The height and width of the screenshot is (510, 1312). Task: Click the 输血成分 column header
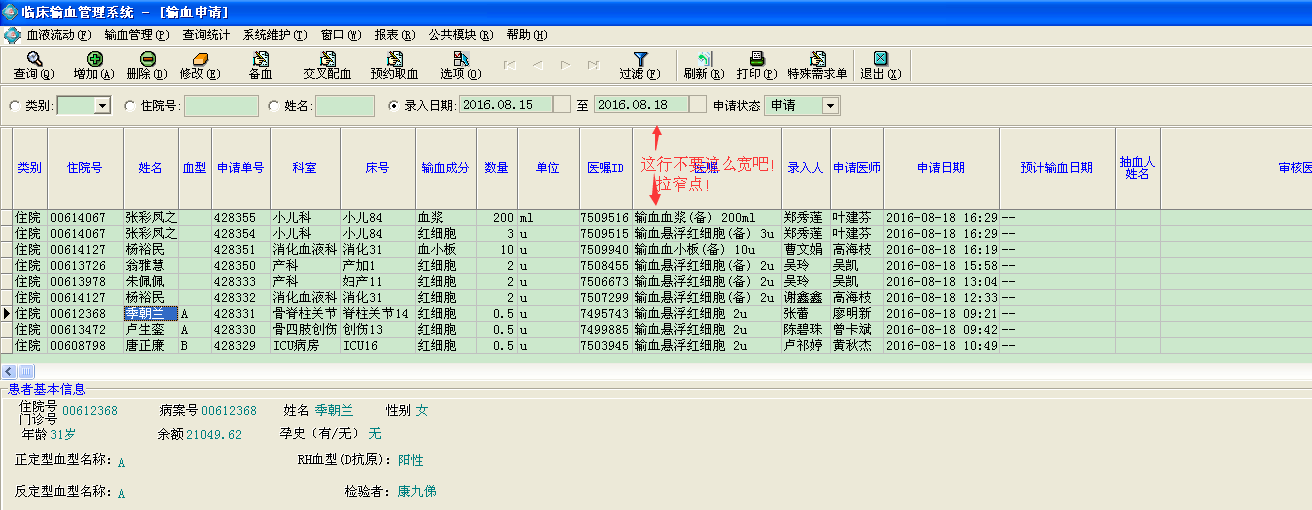(445, 168)
